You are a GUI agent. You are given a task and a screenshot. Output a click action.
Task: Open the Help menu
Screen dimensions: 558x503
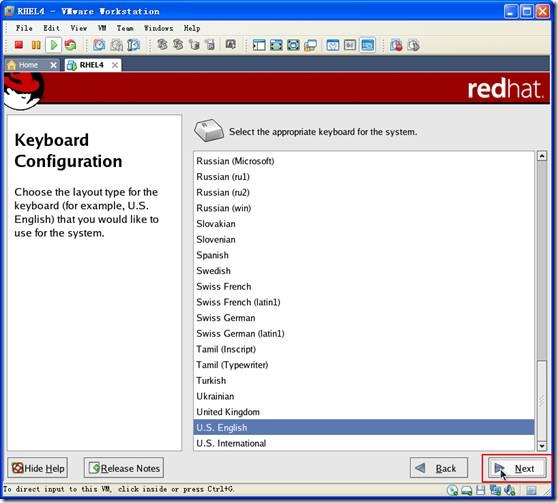click(x=192, y=28)
